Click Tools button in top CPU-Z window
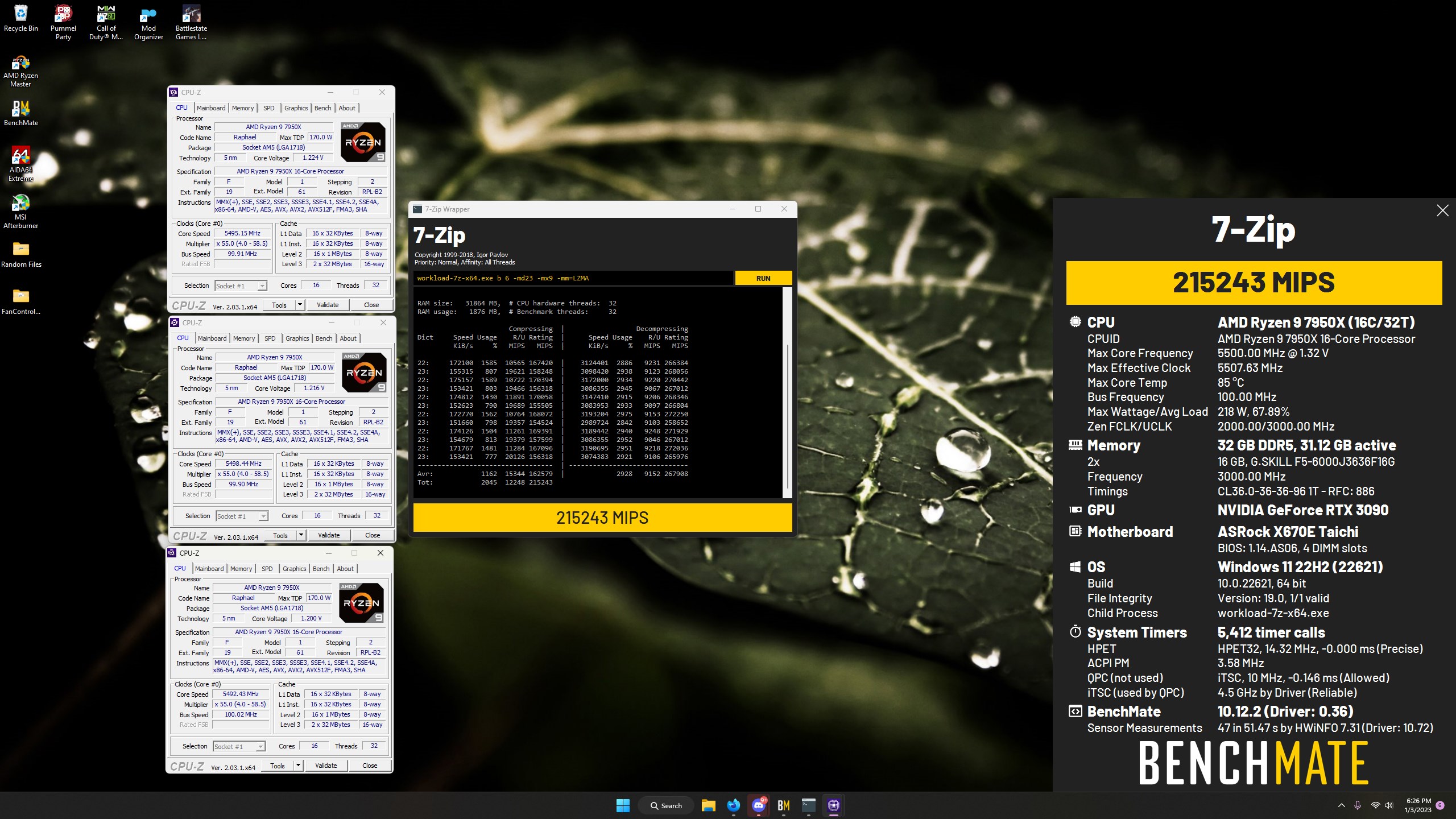The image size is (1456, 819). pyautogui.click(x=279, y=305)
